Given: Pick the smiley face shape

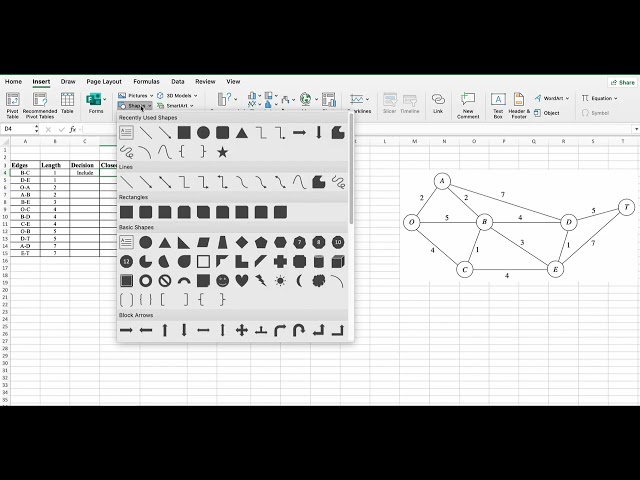Looking at the screenshot, I should [x=222, y=281].
